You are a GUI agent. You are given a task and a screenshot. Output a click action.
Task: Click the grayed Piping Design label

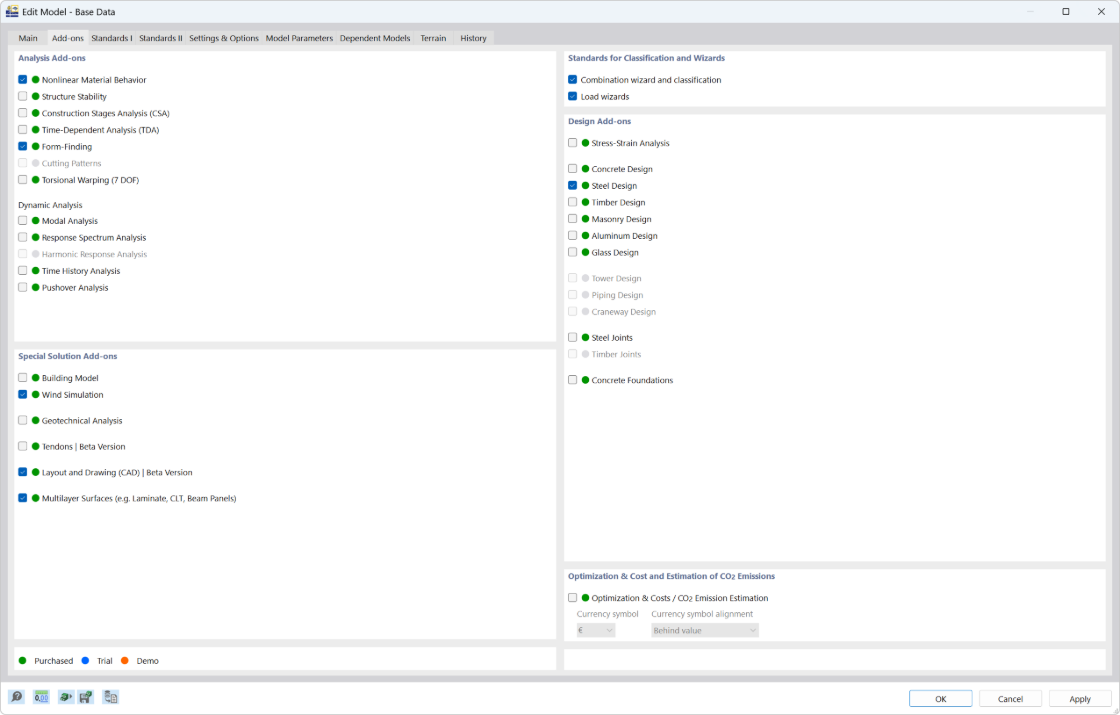click(617, 294)
